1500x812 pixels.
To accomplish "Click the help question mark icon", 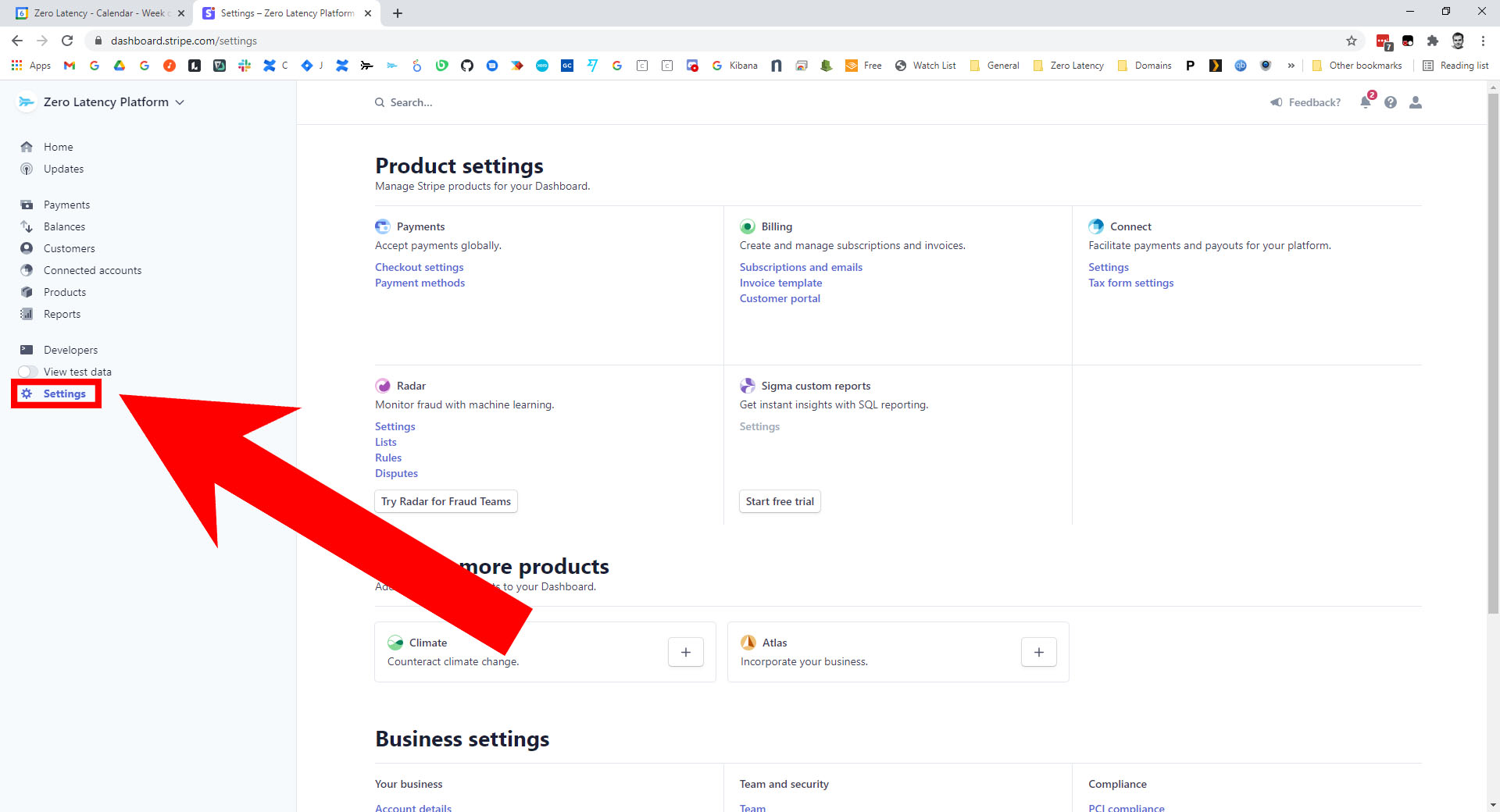I will tap(1391, 102).
